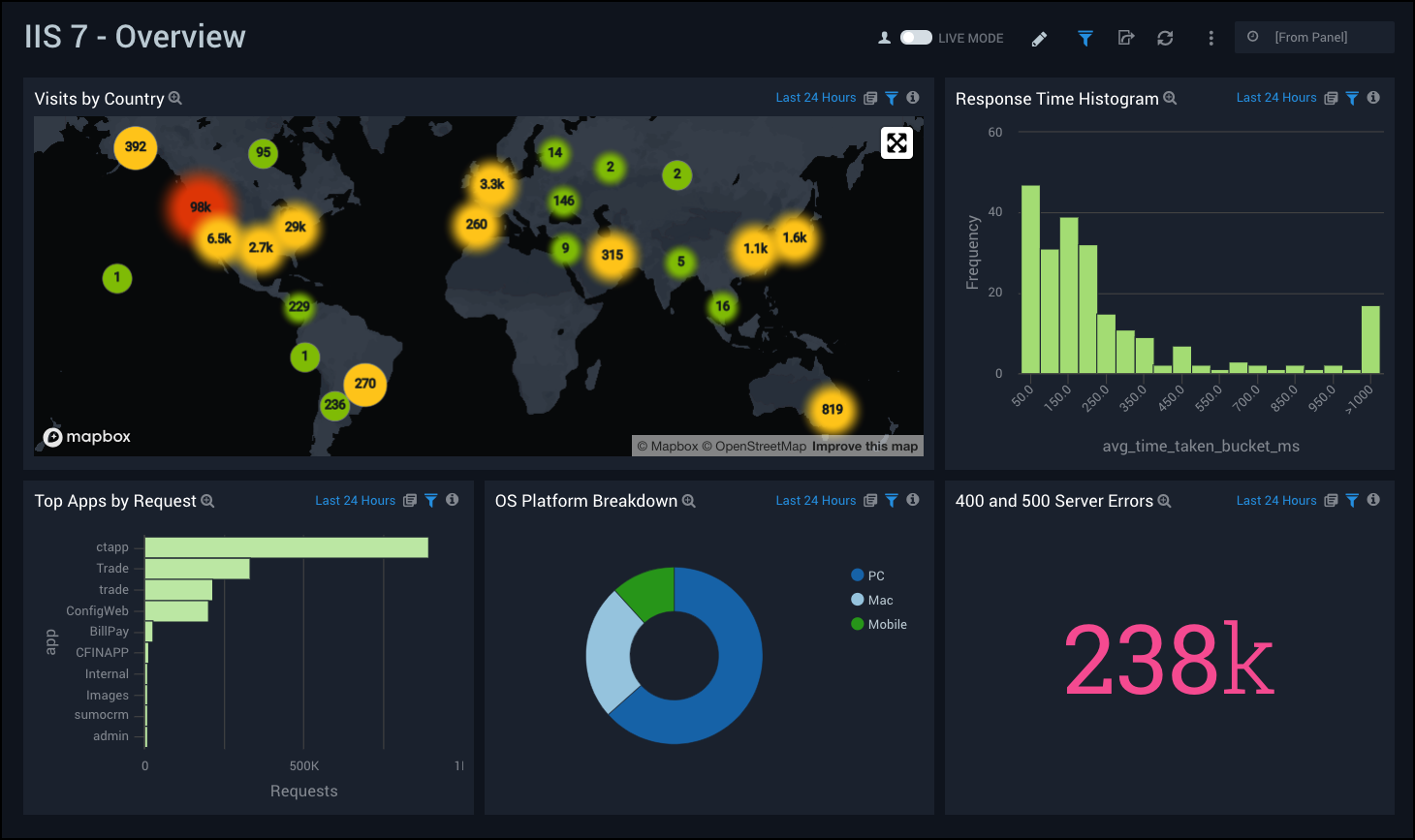This screenshot has height=840, width=1415.
Task: Toggle the LIVE MODE switch
Action: (x=916, y=38)
